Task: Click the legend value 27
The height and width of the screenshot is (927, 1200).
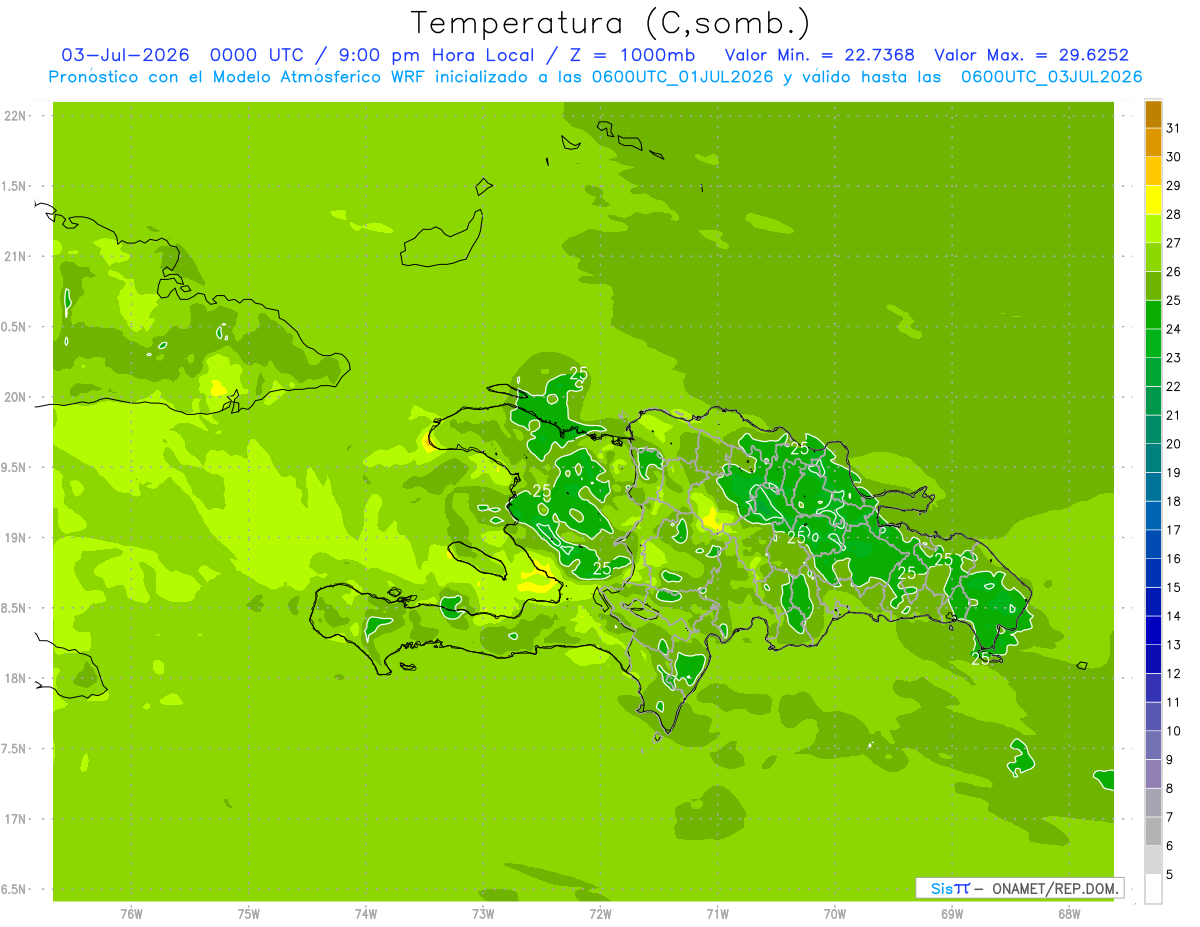Action: pos(1174,243)
